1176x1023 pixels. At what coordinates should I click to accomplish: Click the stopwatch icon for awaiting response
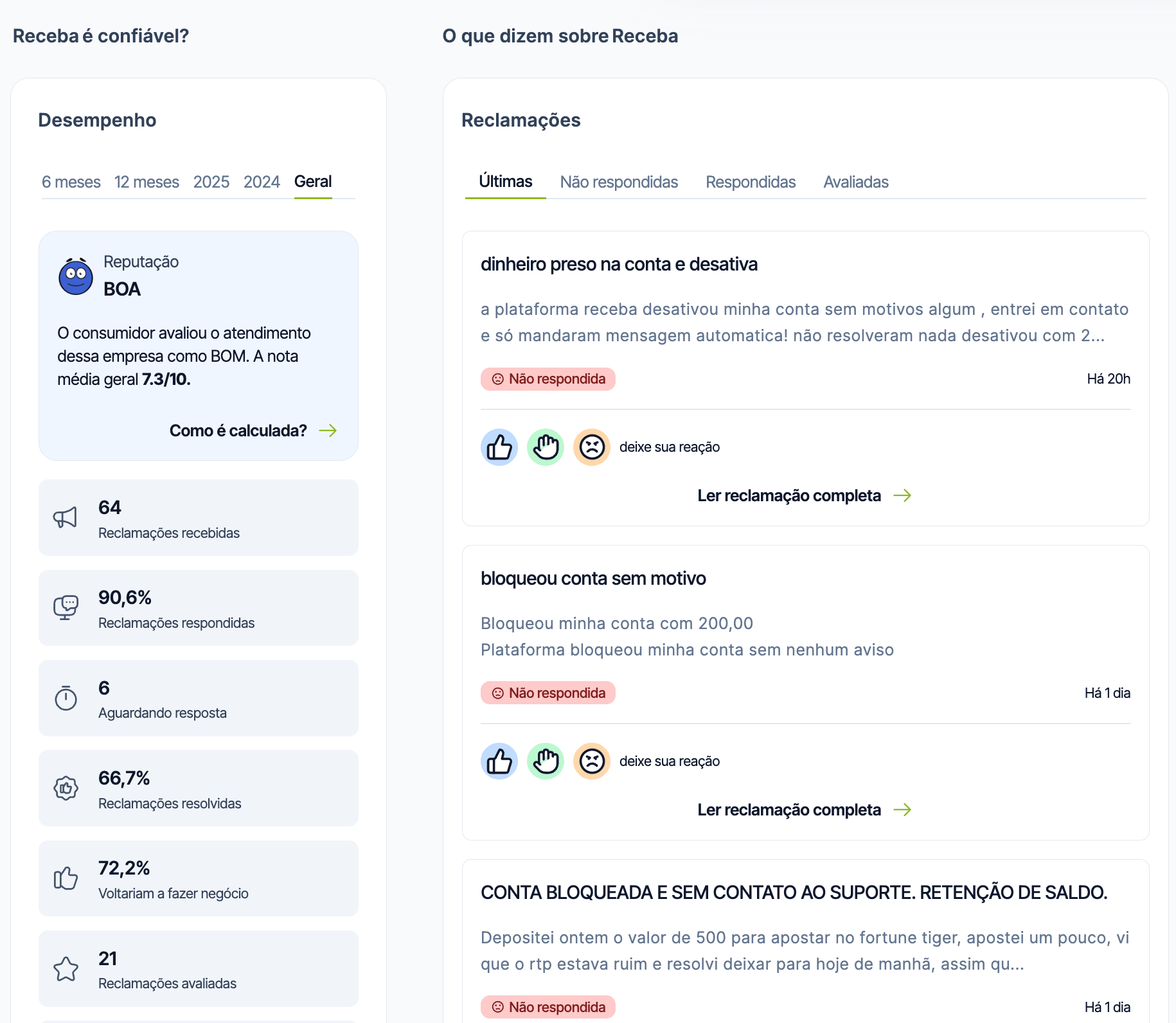pyautogui.click(x=66, y=698)
